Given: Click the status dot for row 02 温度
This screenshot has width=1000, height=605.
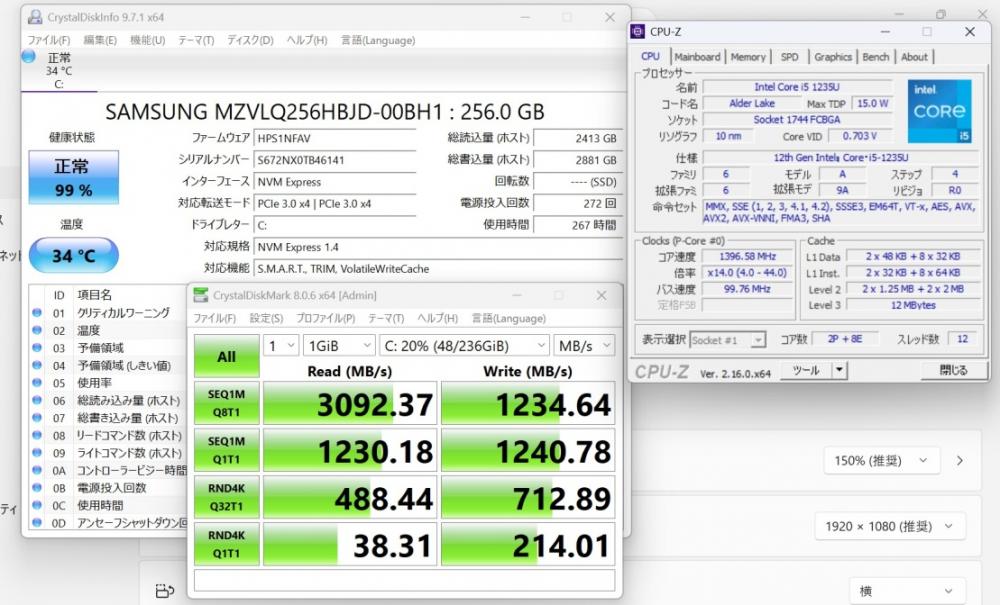Looking at the screenshot, I should (37, 330).
